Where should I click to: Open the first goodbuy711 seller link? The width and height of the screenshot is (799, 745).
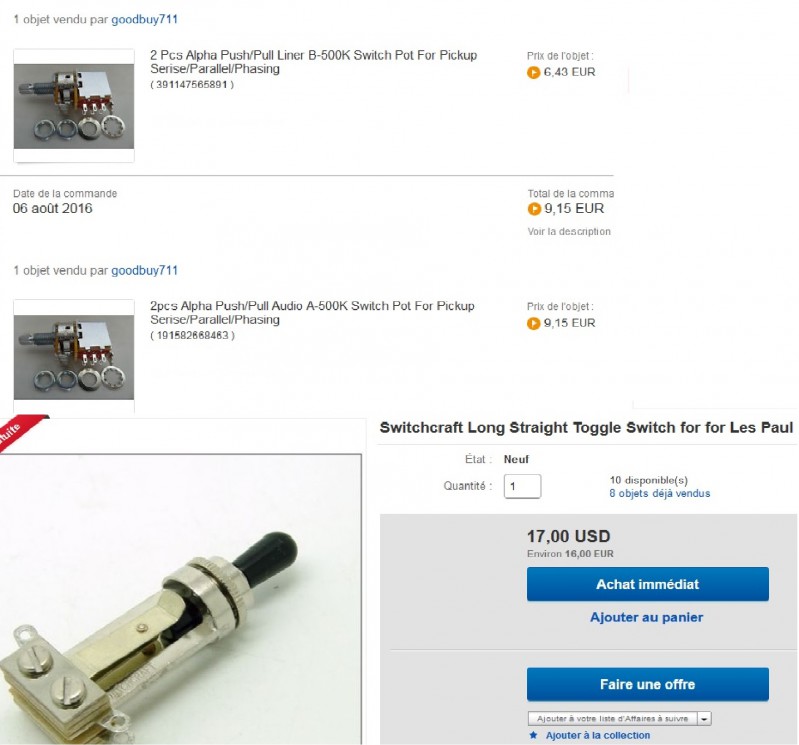145,19
